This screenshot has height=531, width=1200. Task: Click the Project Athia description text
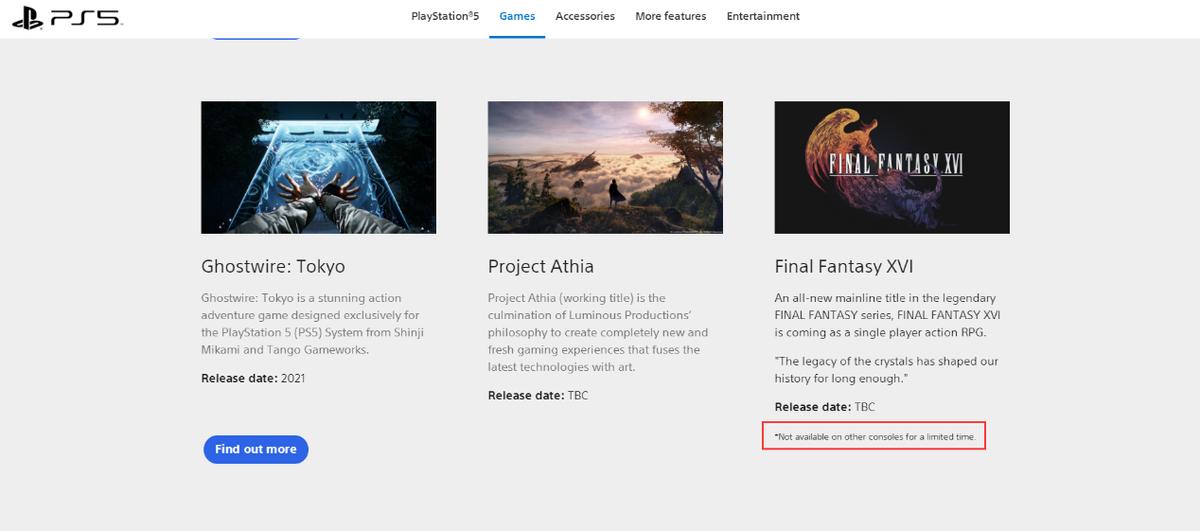click(x=598, y=332)
